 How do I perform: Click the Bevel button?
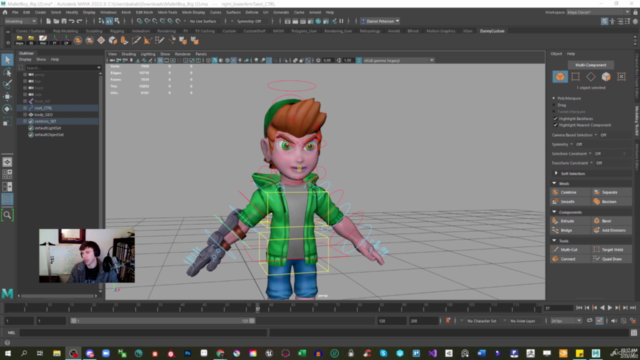click(611, 221)
